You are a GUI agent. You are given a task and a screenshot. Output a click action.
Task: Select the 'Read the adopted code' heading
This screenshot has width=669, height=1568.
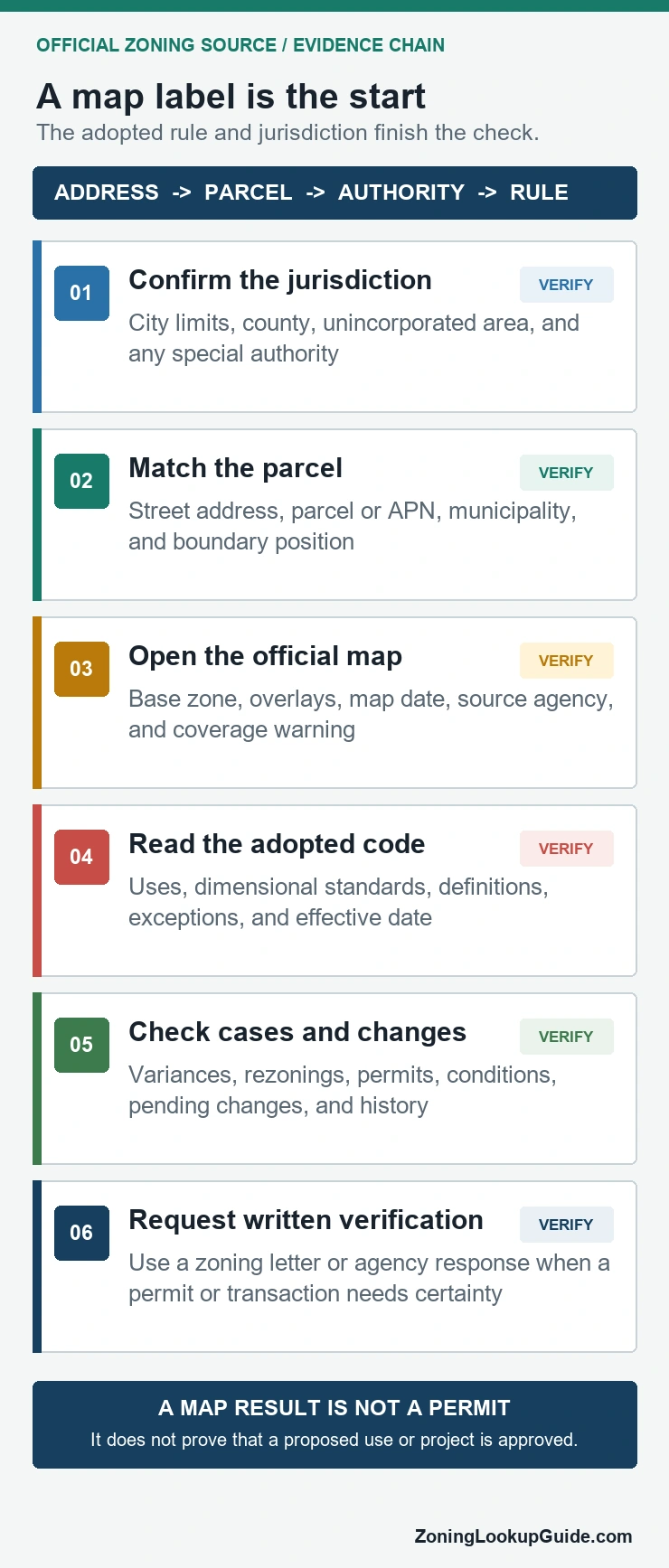[277, 844]
